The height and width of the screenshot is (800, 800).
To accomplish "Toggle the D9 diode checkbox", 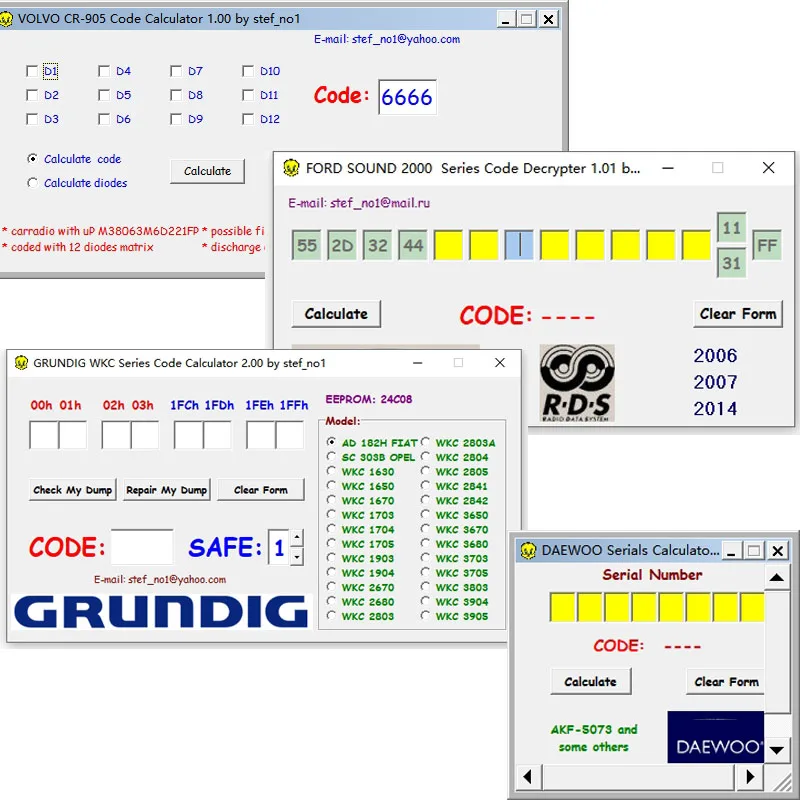I will pyautogui.click(x=176, y=119).
